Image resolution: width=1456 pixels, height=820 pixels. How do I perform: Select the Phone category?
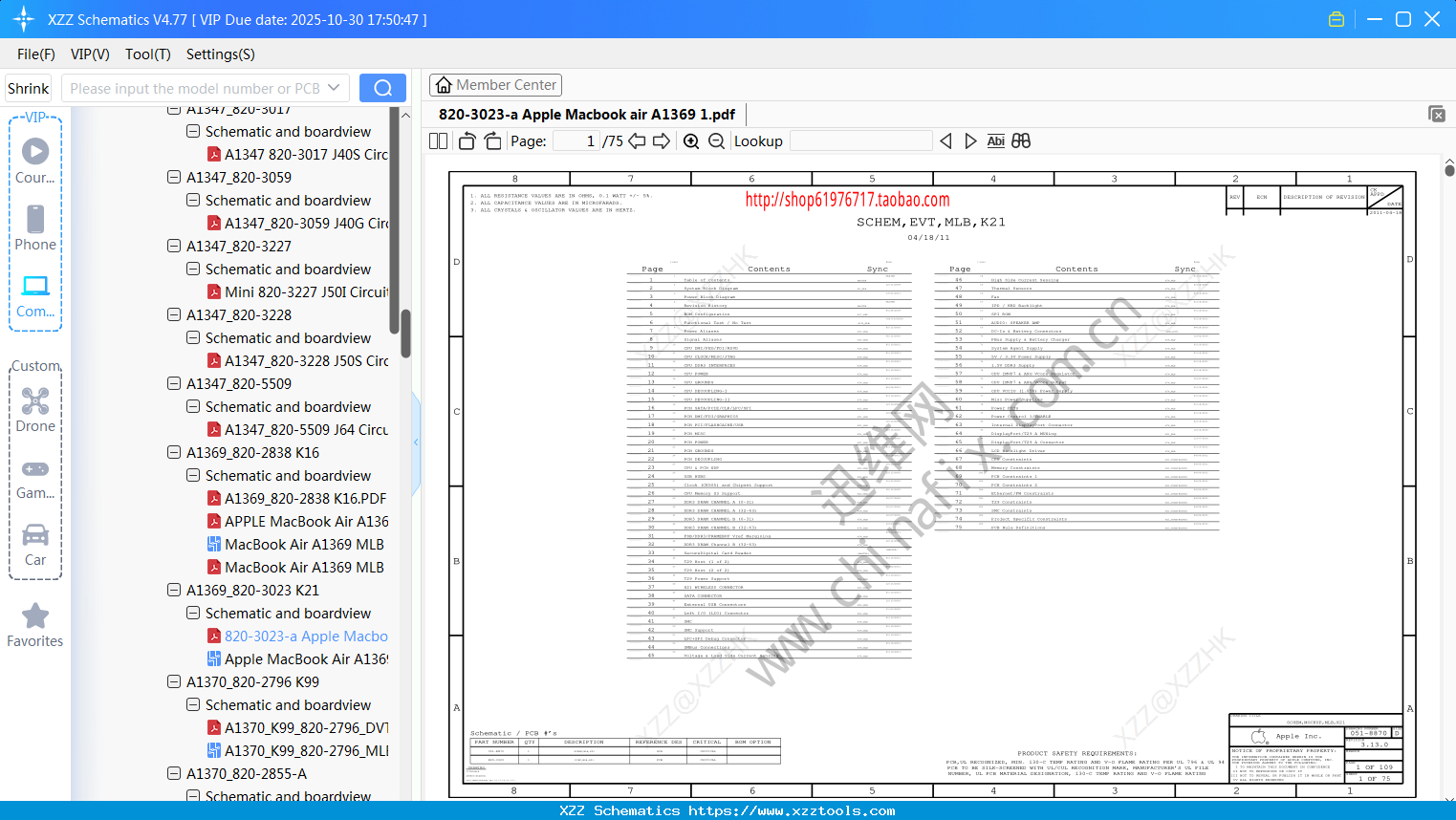pyautogui.click(x=35, y=228)
